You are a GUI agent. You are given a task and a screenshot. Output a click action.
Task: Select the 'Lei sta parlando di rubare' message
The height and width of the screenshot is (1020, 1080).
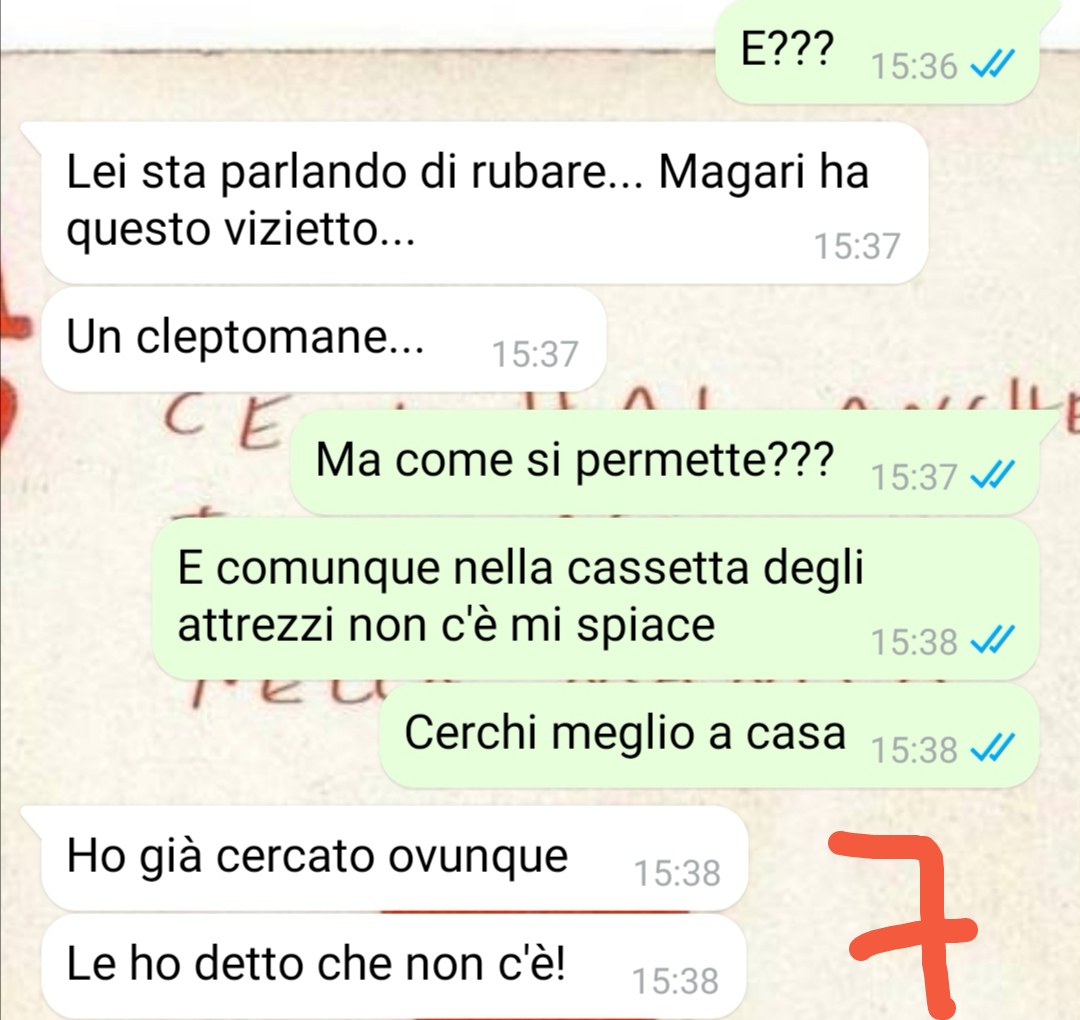coord(484,202)
